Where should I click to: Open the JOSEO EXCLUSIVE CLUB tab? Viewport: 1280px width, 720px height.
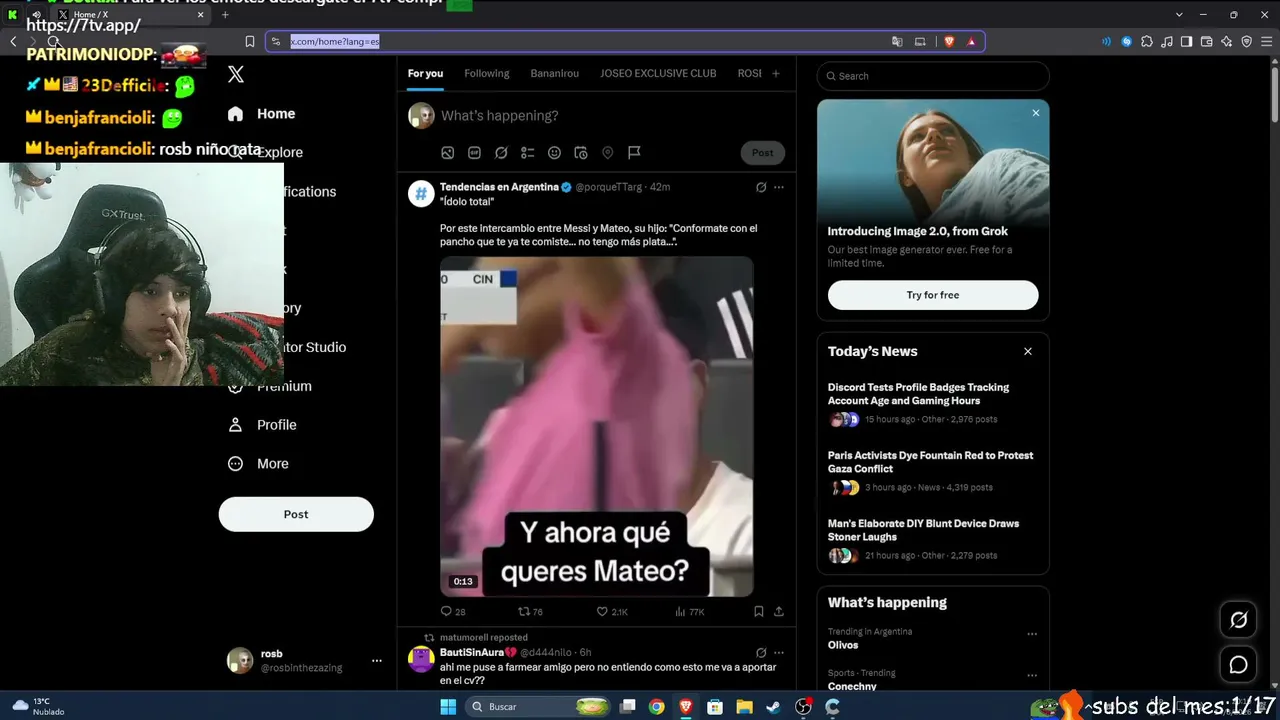[658, 73]
